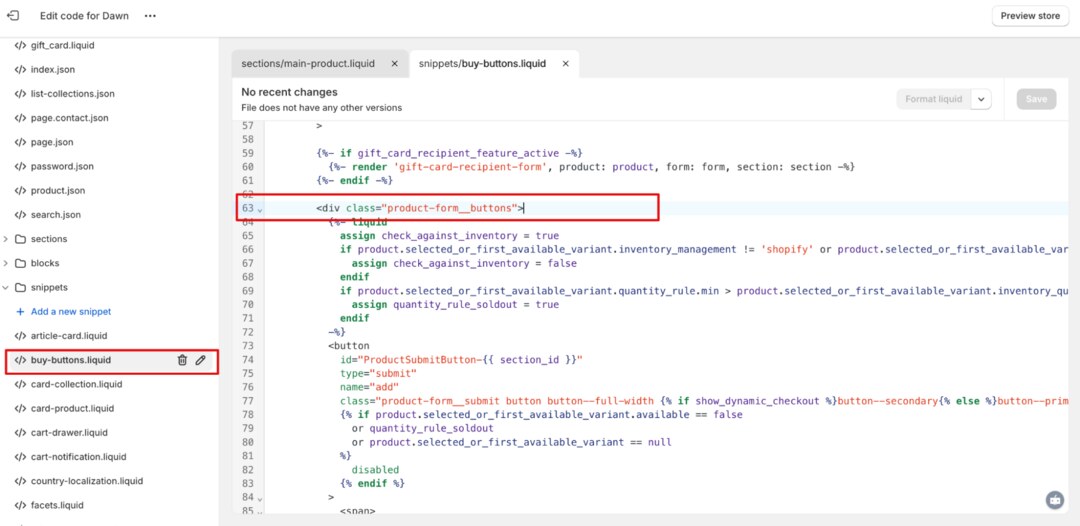Click line number 74 in the gutter

coord(248,359)
